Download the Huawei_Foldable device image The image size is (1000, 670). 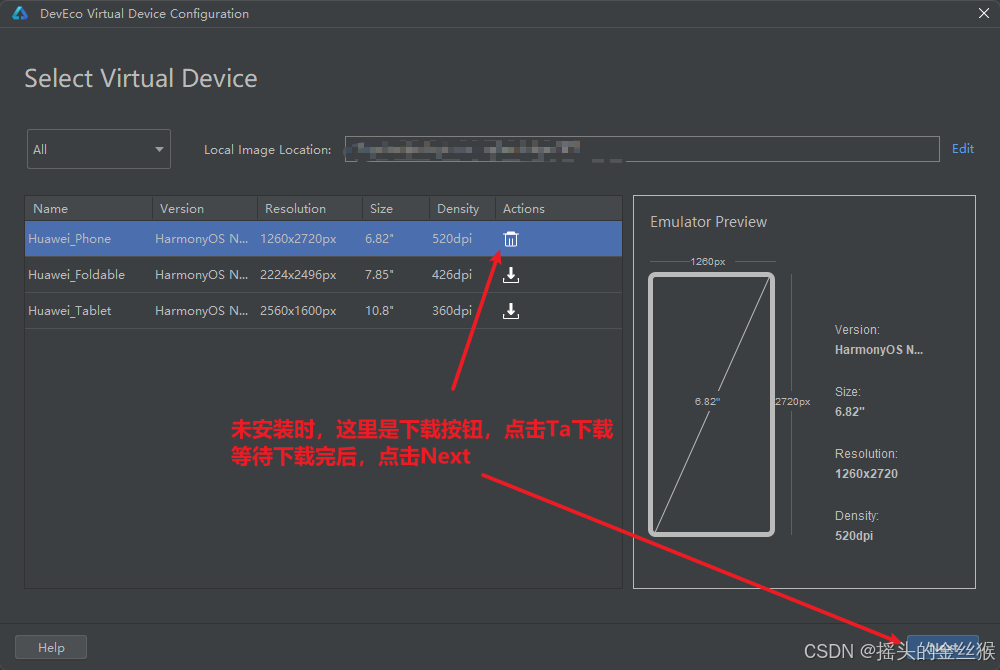(511, 275)
